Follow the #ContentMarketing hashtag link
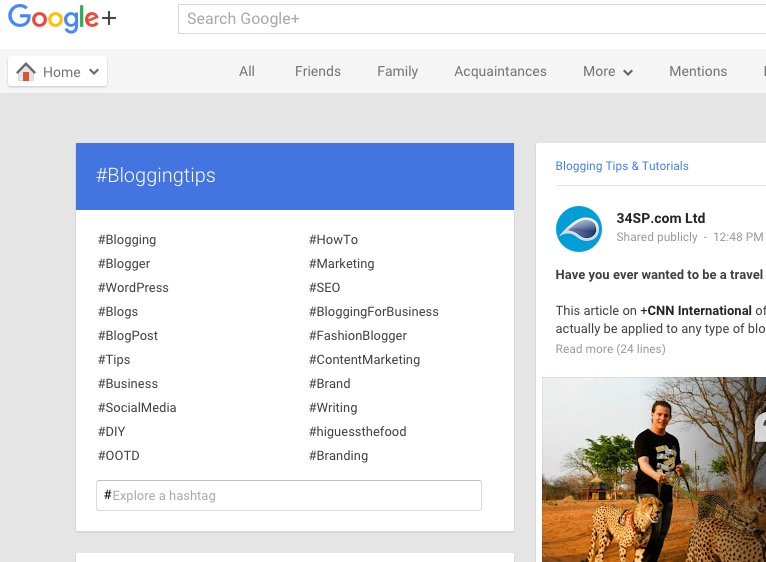This screenshot has height=562, width=766. 364,360
